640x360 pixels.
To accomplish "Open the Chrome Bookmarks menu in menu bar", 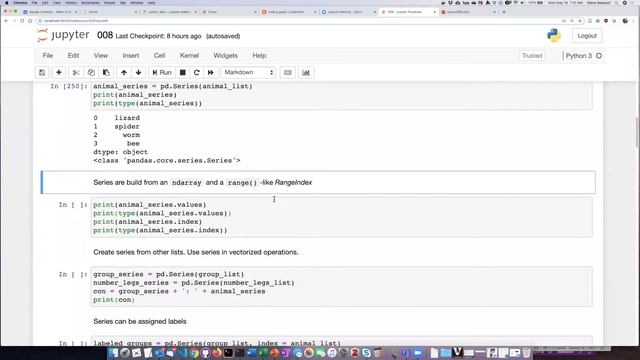I will pos(90,3).
